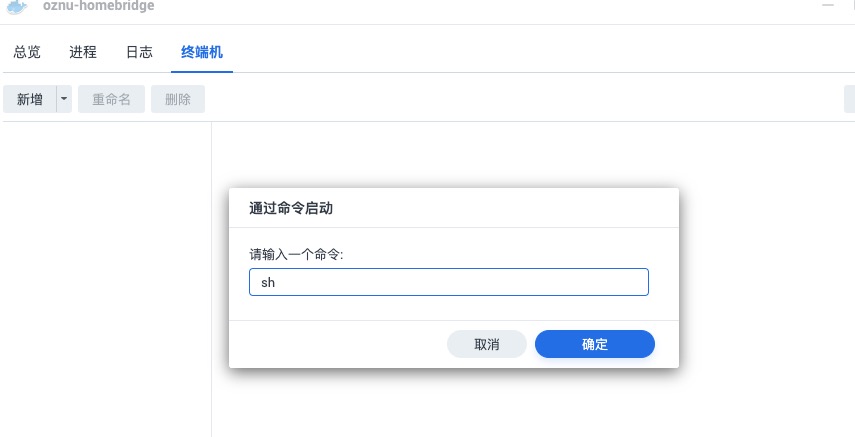Minimize the oznu-homebridge window
The height and width of the screenshot is (437, 855).
pyautogui.click(x=828, y=6)
